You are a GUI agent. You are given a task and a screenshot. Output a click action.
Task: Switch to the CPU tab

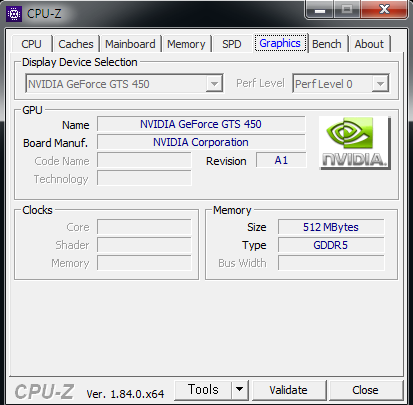click(31, 44)
